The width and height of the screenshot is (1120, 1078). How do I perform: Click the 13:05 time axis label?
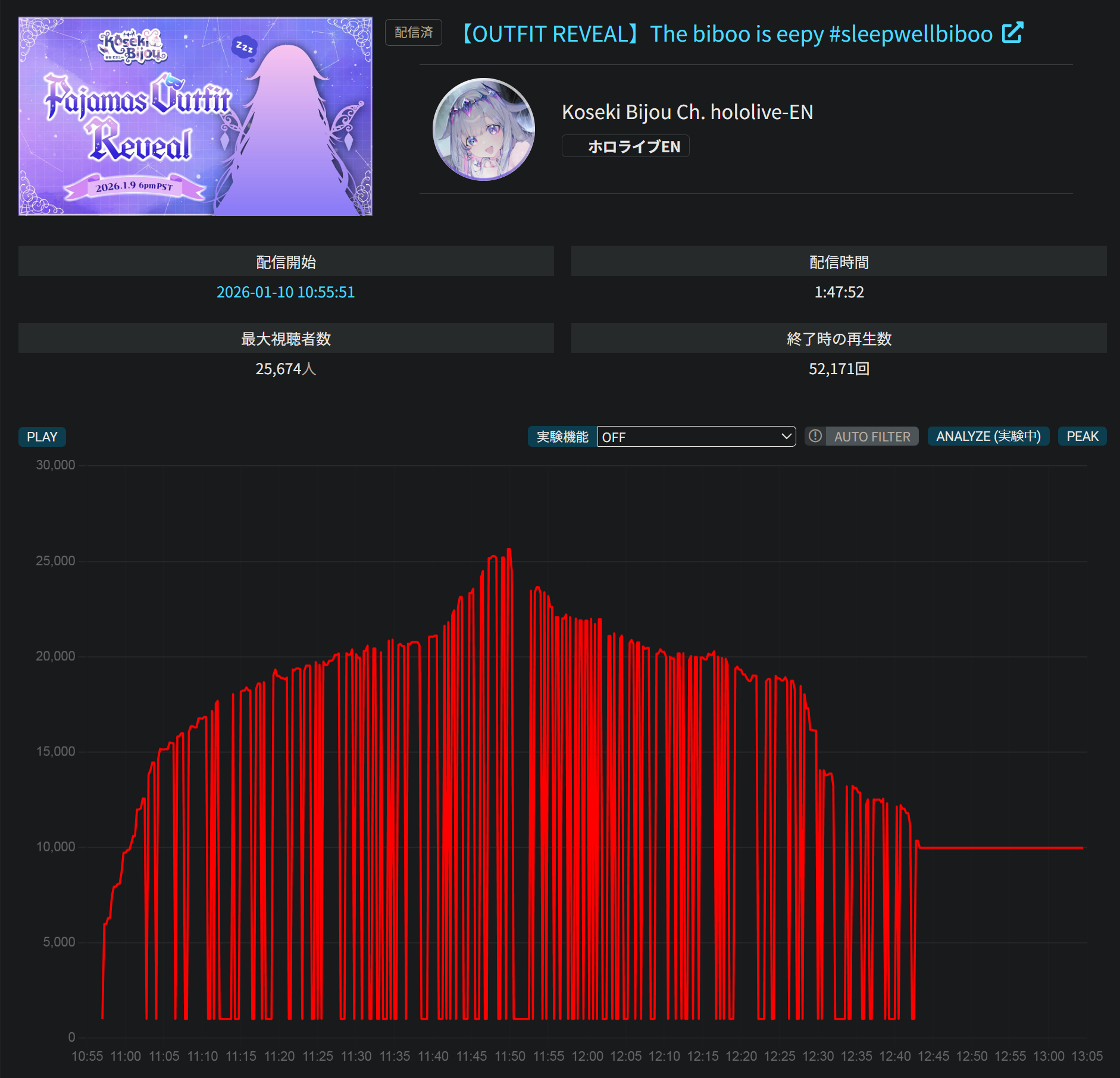(x=1087, y=1057)
